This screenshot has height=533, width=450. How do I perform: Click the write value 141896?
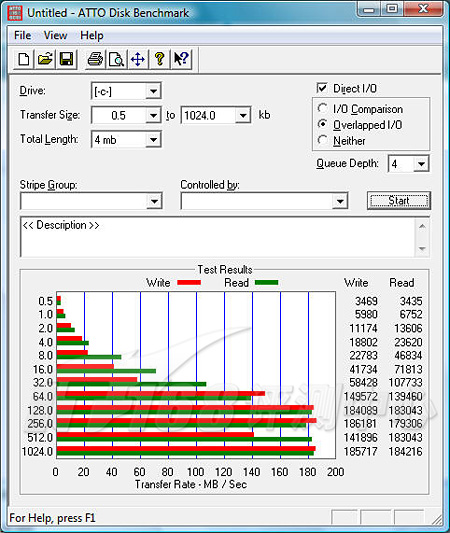tap(360, 437)
